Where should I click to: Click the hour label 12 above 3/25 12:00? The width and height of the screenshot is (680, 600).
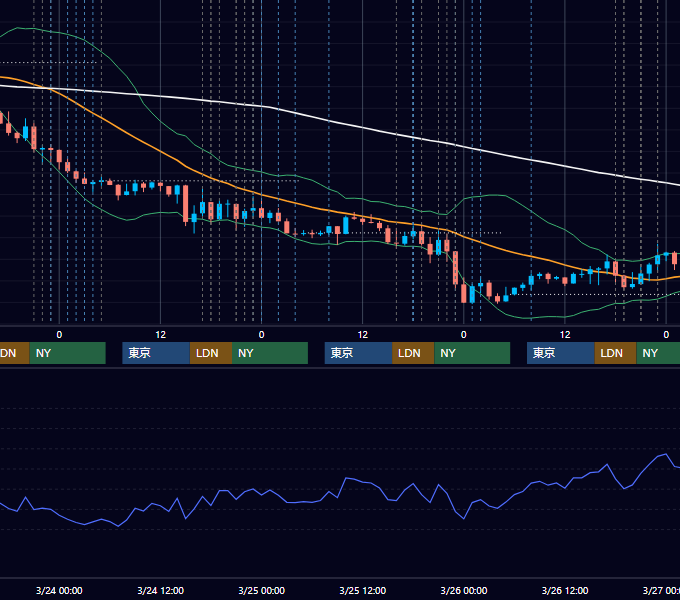(x=363, y=334)
